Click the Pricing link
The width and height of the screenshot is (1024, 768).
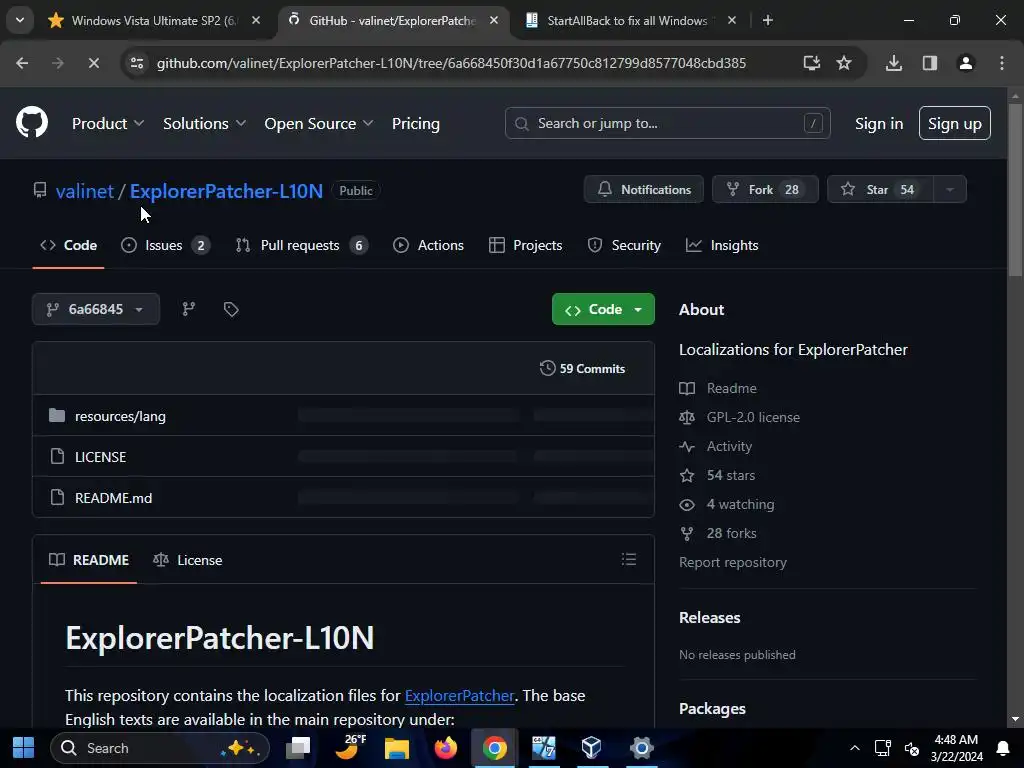[415, 123]
